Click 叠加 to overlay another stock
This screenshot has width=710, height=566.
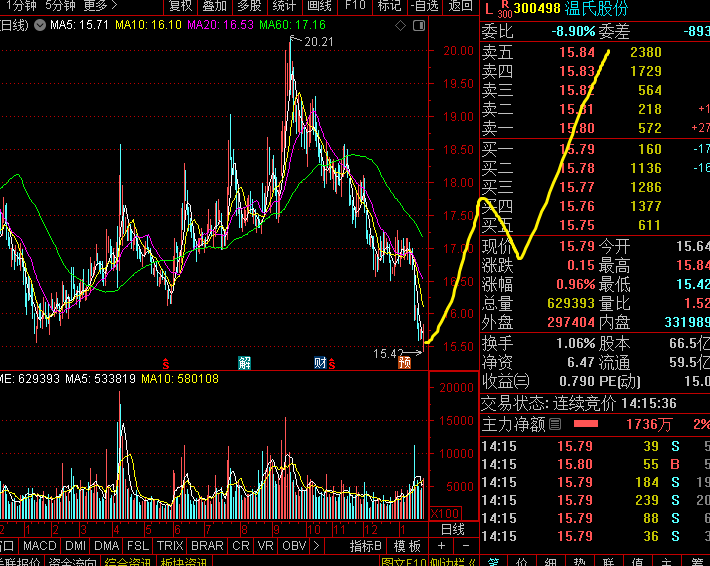pos(215,6)
